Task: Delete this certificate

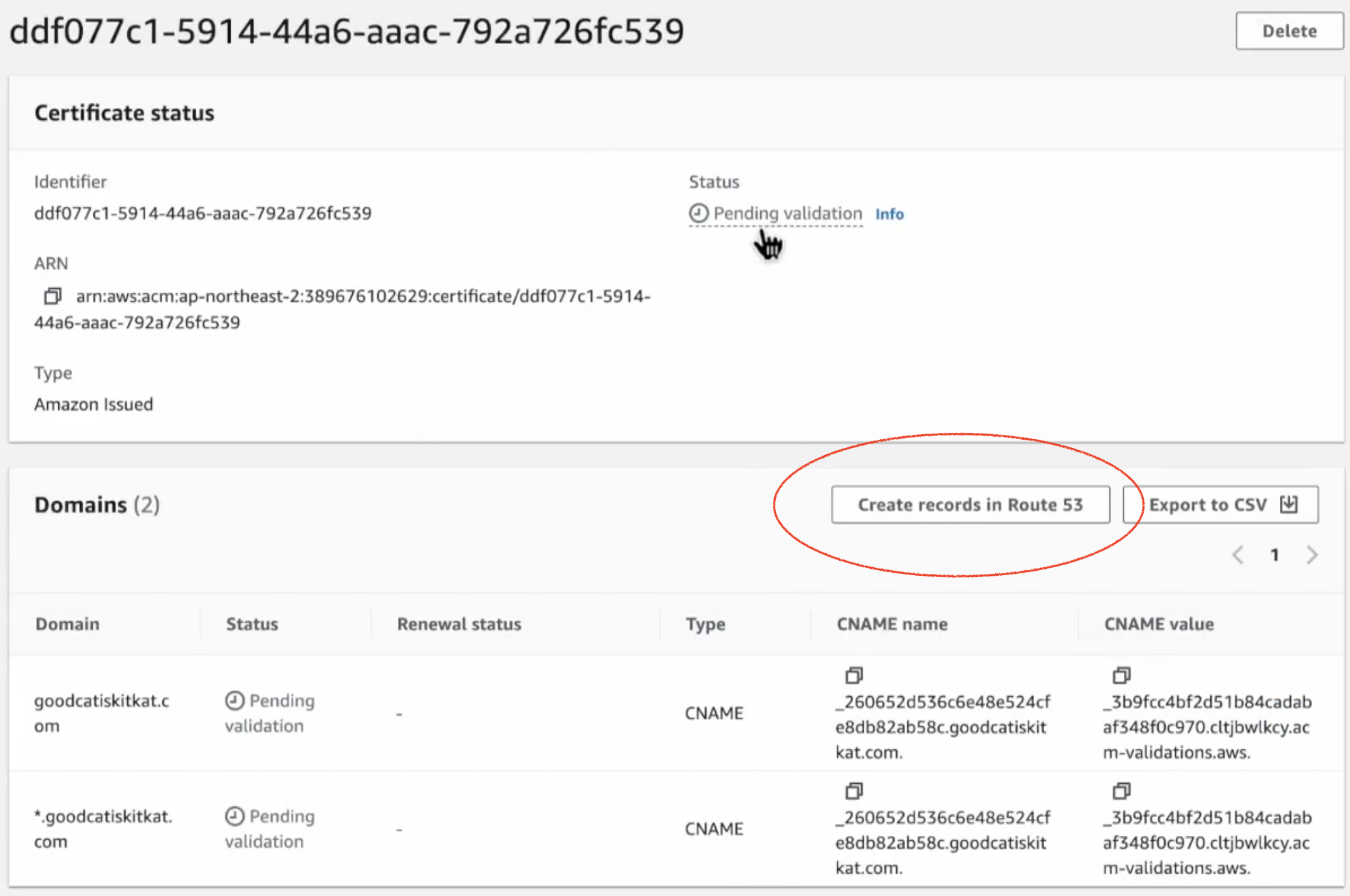Action: point(1289,31)
